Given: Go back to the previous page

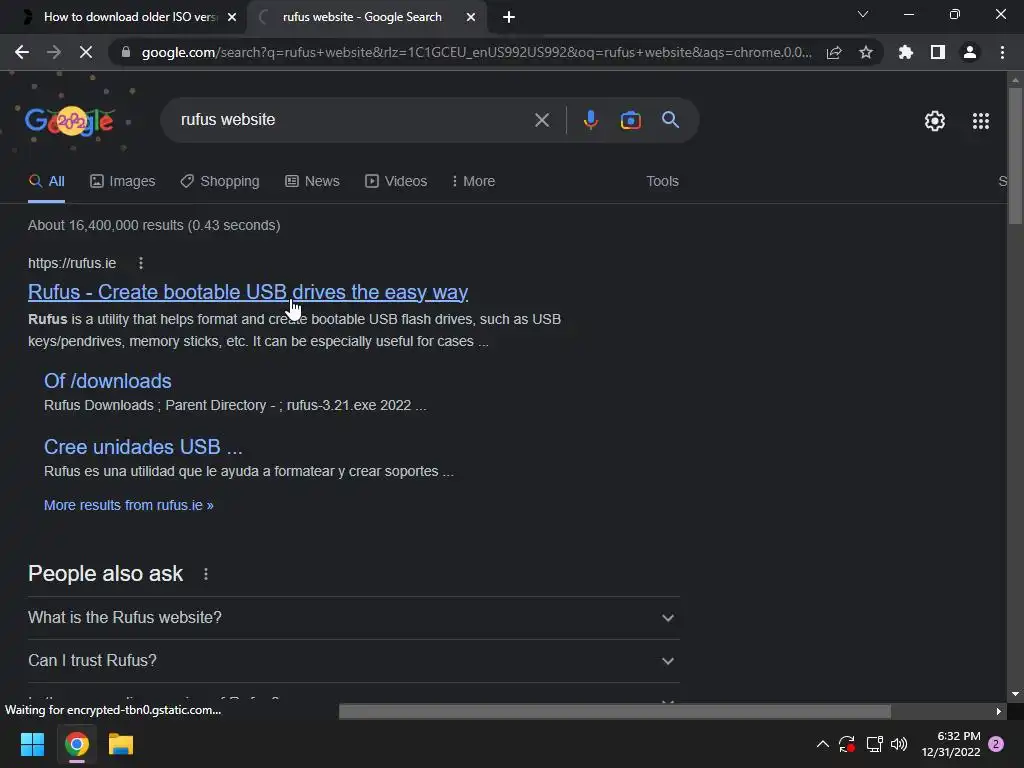Looking at the screenshot, I should coord(22,52).
